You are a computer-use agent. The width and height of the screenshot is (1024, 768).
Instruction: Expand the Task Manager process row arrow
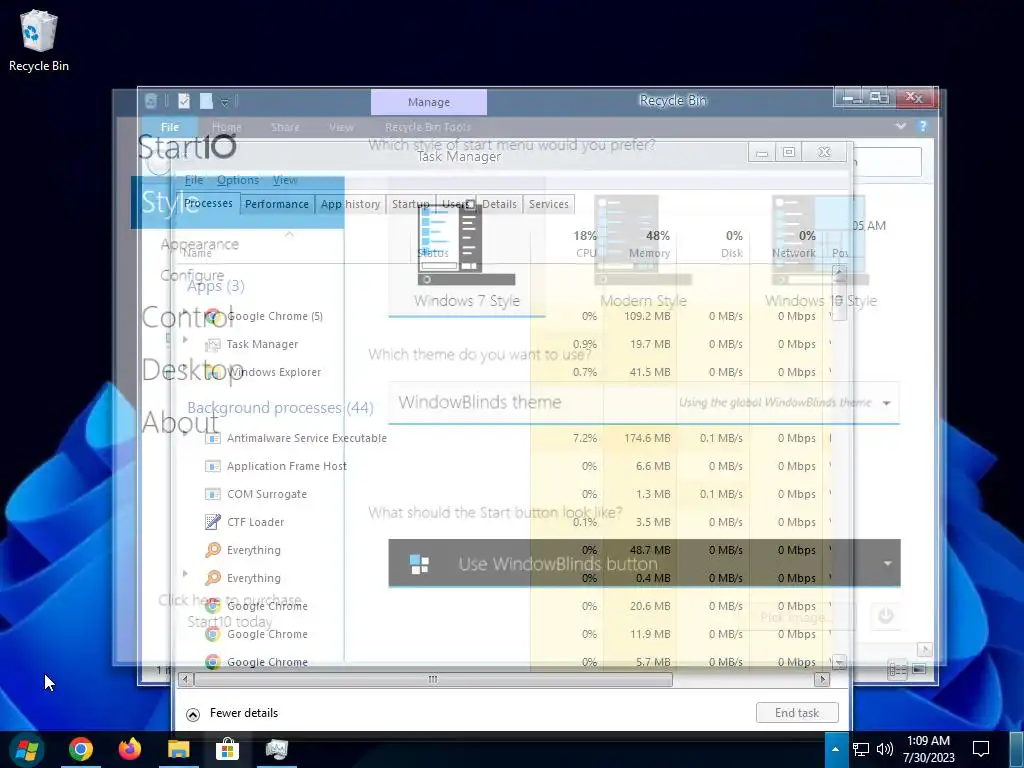[185, 340]
